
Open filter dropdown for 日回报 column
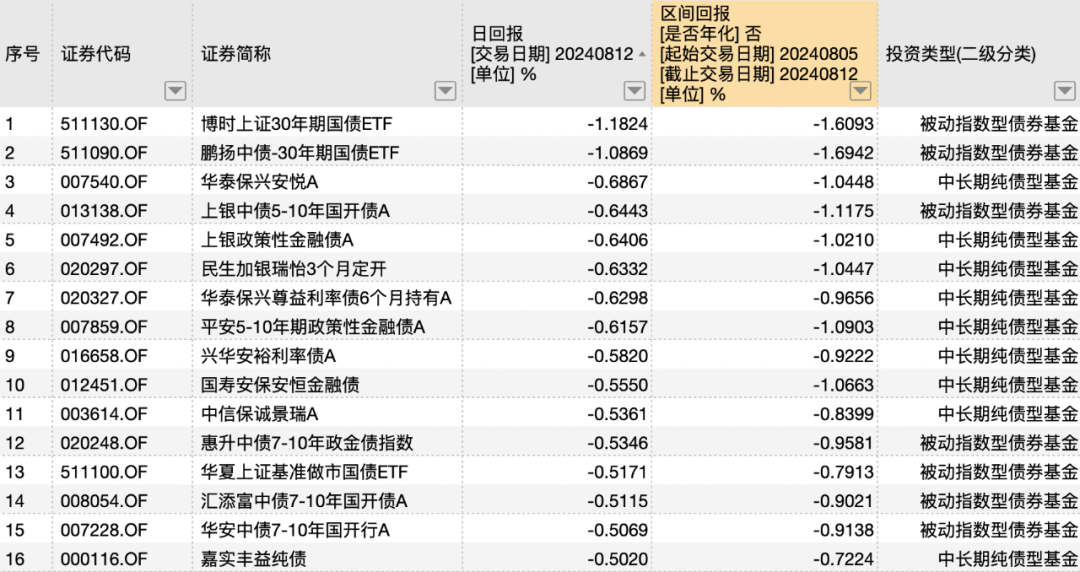[x=634, y=91]
